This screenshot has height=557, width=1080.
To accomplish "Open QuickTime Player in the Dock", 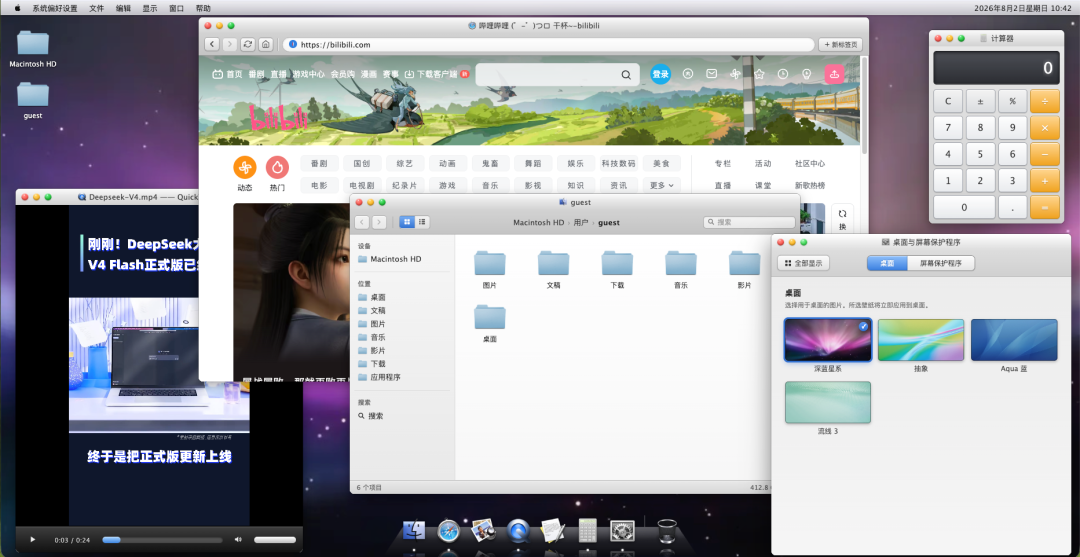I will (x=518, y=531).
